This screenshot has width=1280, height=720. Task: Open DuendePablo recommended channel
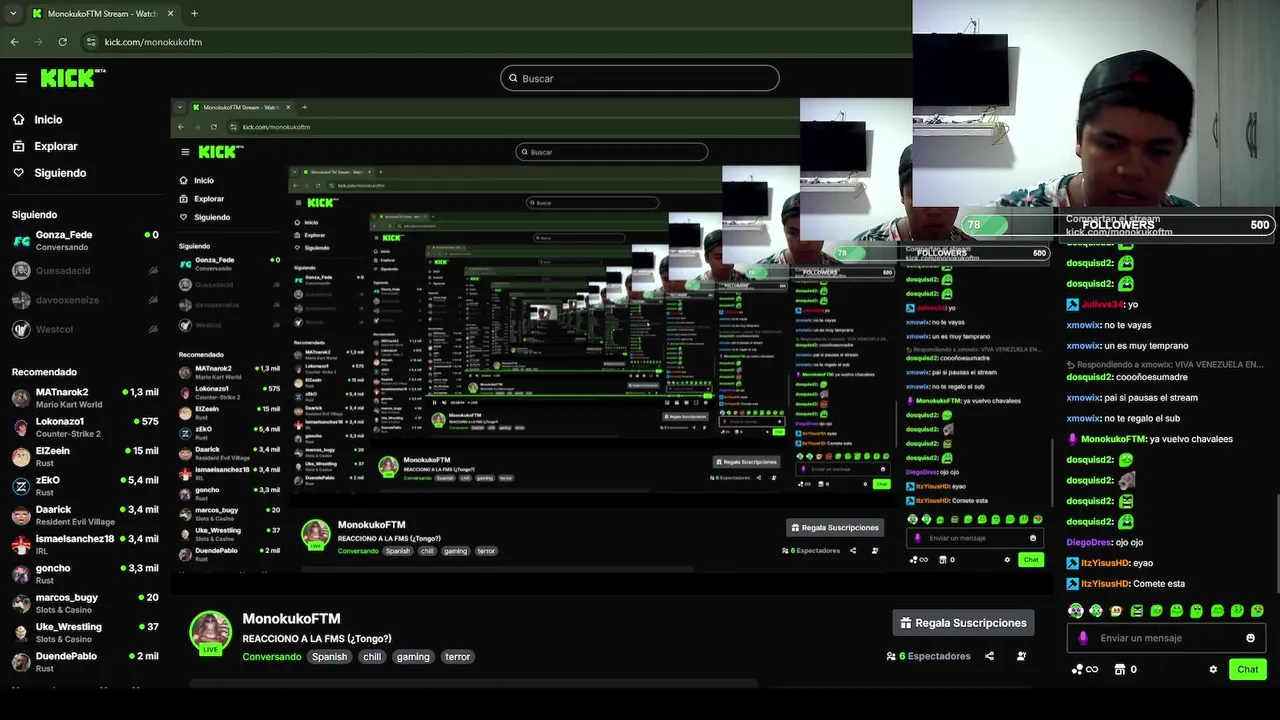click(x=85, y=661)
